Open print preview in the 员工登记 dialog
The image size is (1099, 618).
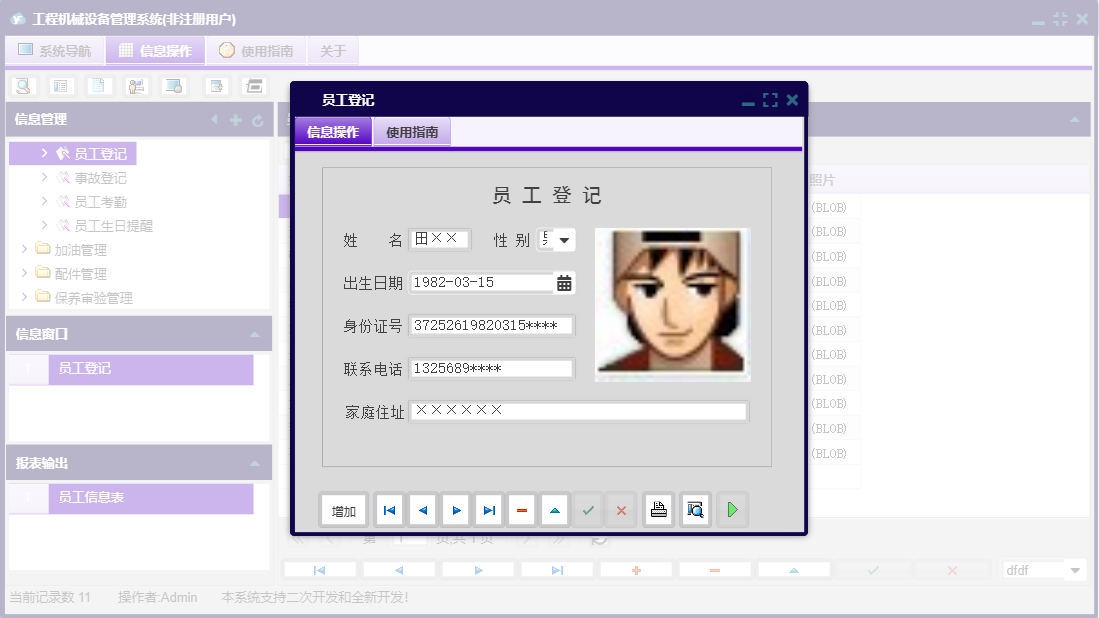coord(695,509)
